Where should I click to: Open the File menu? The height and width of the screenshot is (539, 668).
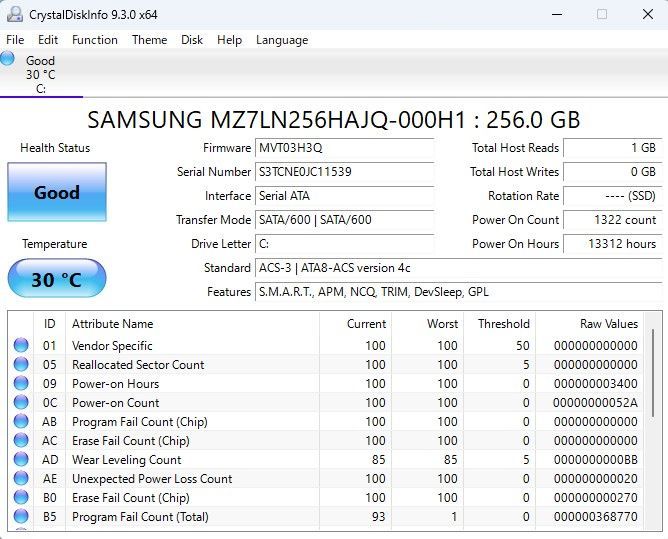[x=15, y=40]
